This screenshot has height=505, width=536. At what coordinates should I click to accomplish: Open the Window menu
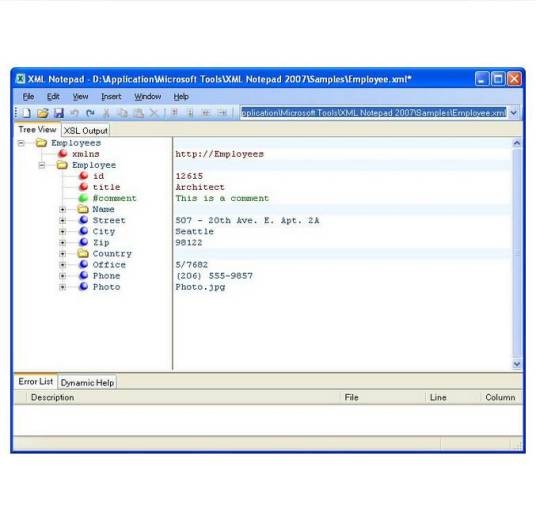tap(147, 97)
